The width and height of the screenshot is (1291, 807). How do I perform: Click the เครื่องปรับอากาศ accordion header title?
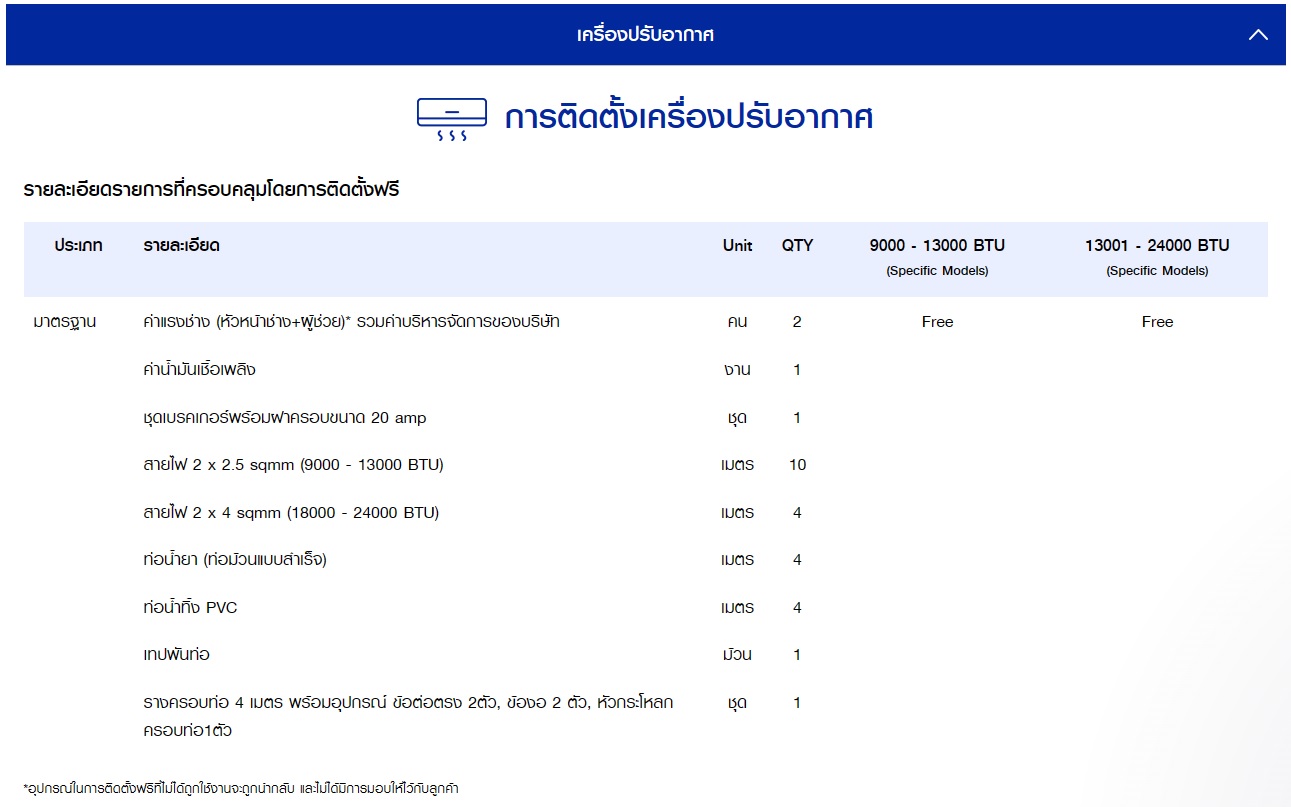coord(645,35)
